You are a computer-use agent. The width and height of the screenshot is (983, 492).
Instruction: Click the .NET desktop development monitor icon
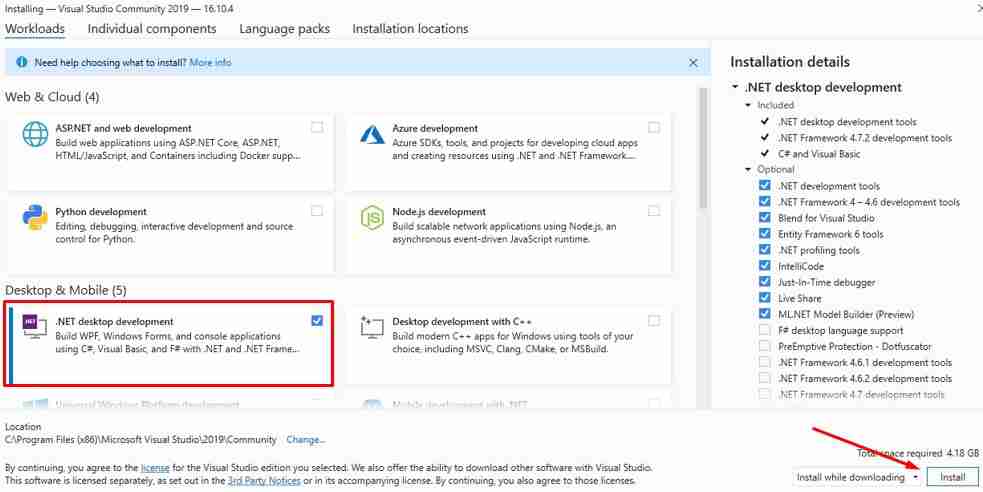(35, 326)
